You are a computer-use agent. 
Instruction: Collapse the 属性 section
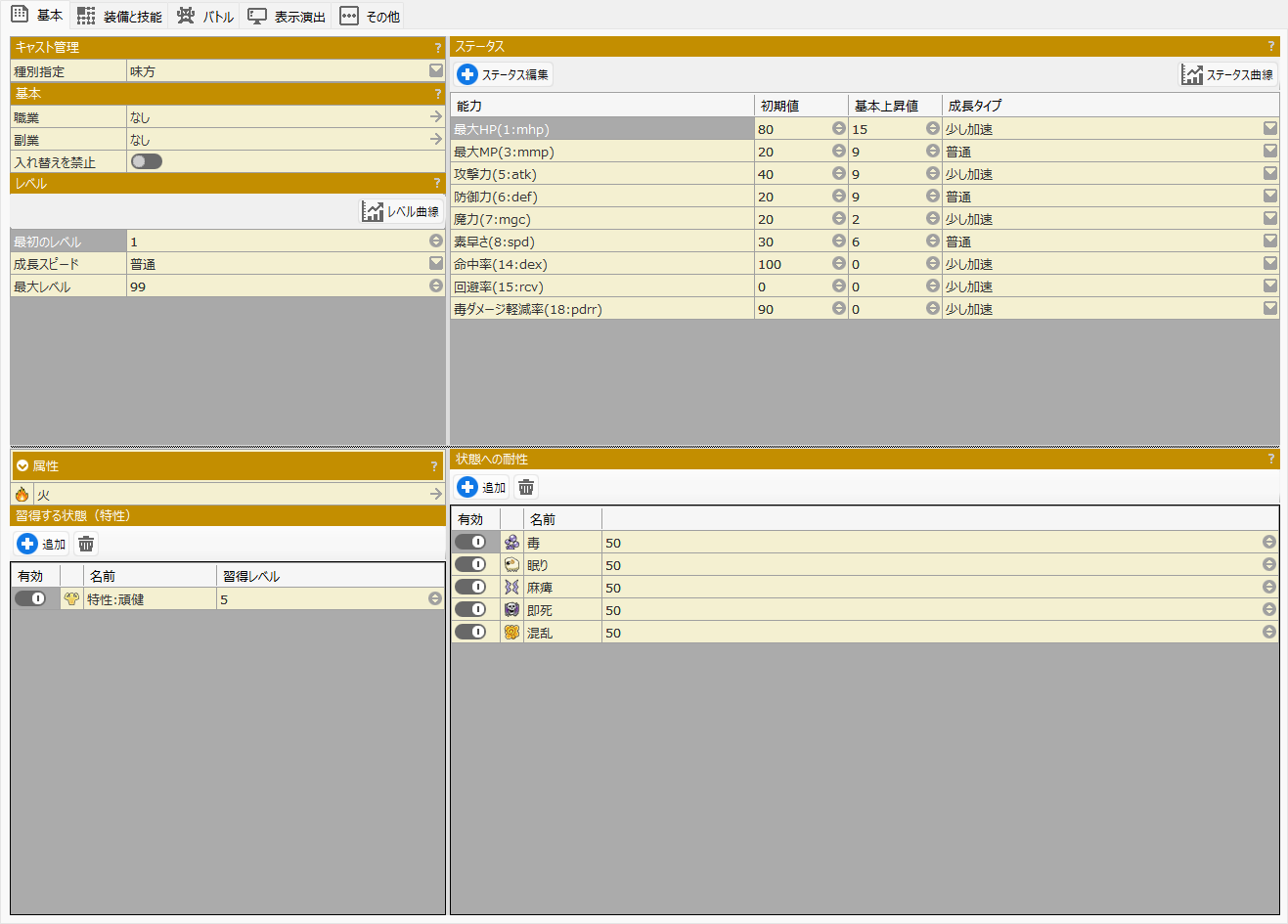point(22,466)
